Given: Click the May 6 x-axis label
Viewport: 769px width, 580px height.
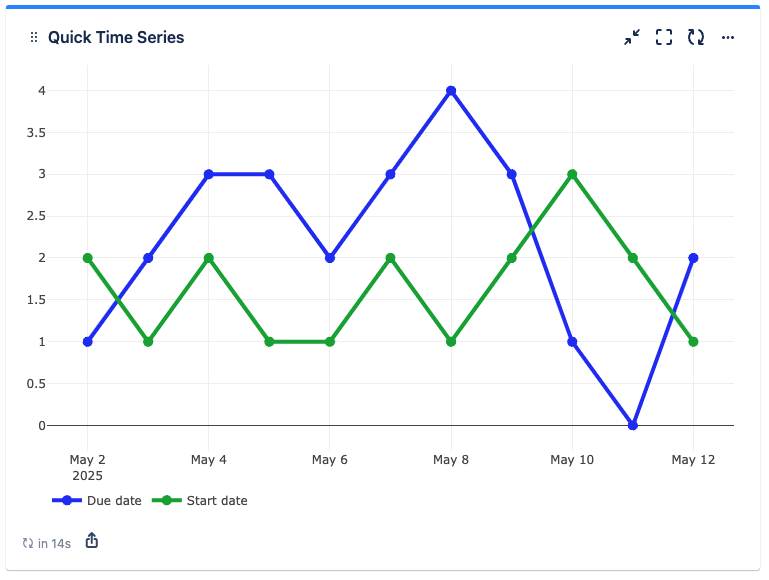Looking at the screenshot, I should [x=330, y=460].
